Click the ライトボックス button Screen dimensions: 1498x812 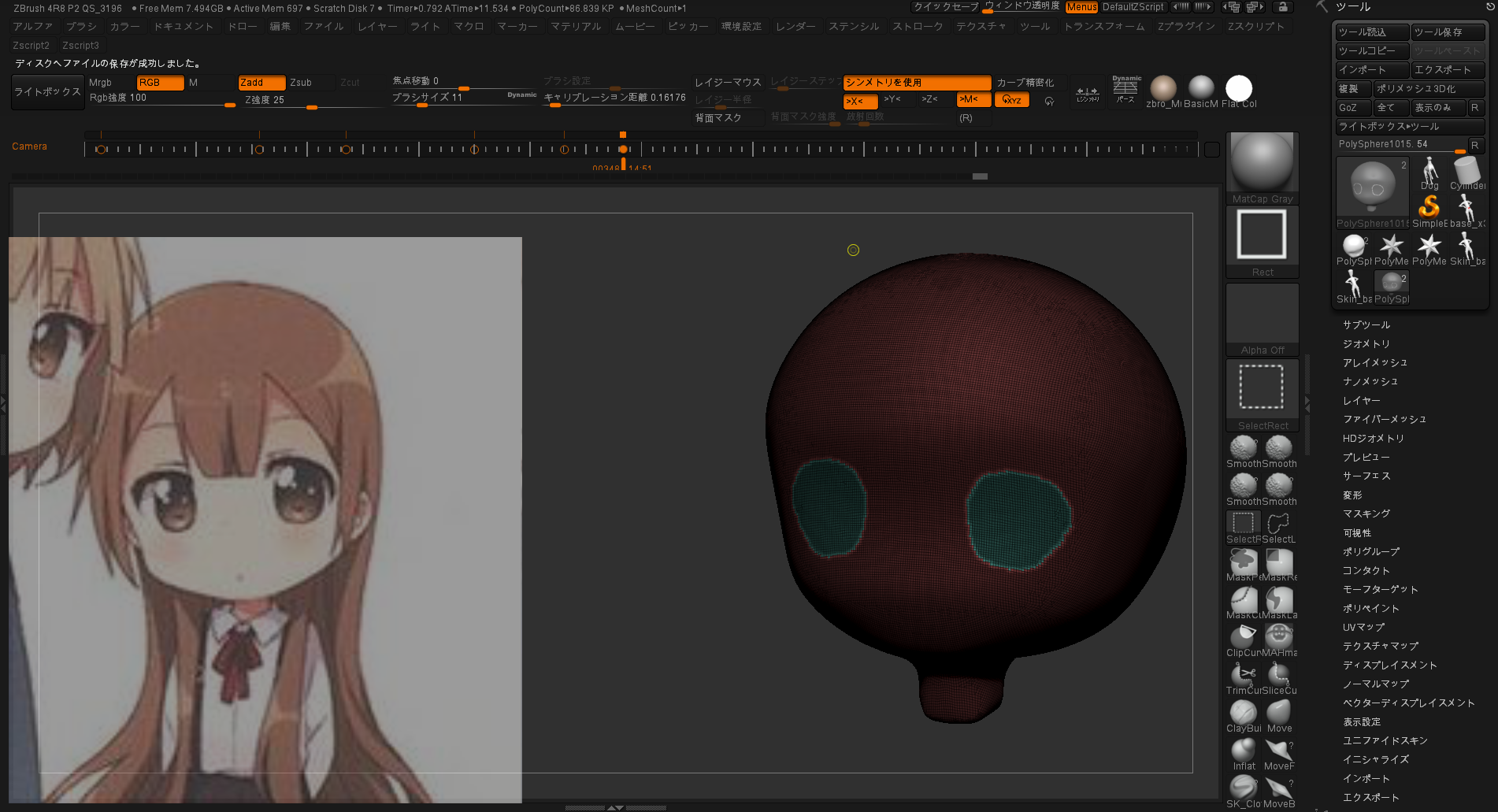(x=47, y=92)
